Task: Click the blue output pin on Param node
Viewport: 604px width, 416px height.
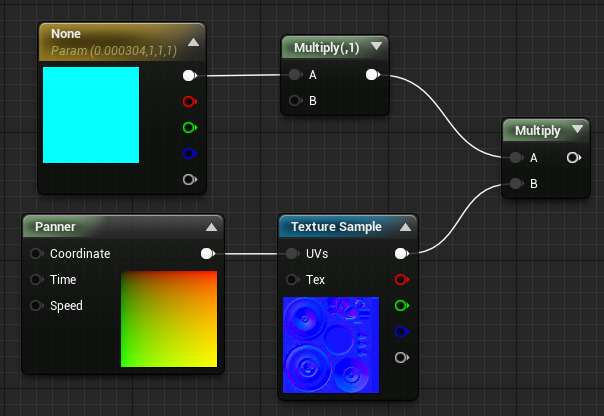Action: click(x=188, y=153)
